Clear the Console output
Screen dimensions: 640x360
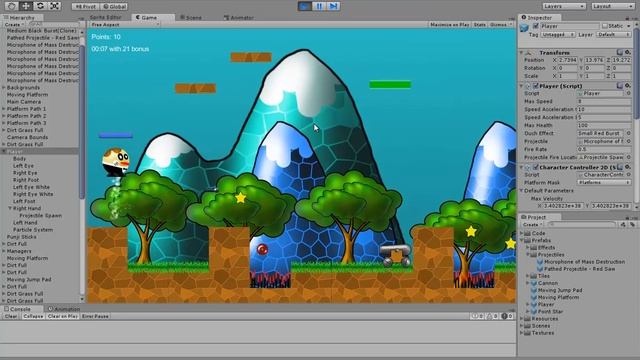click(11, 316)
